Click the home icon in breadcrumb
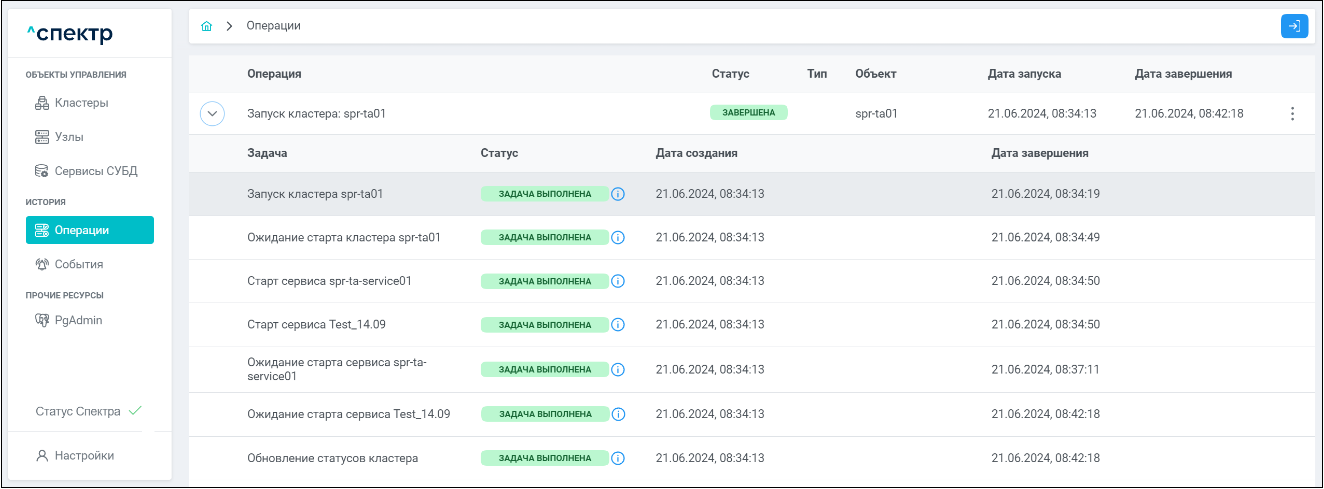The height and width of the screenshot is (489, 1324). [x=207, y=26]
